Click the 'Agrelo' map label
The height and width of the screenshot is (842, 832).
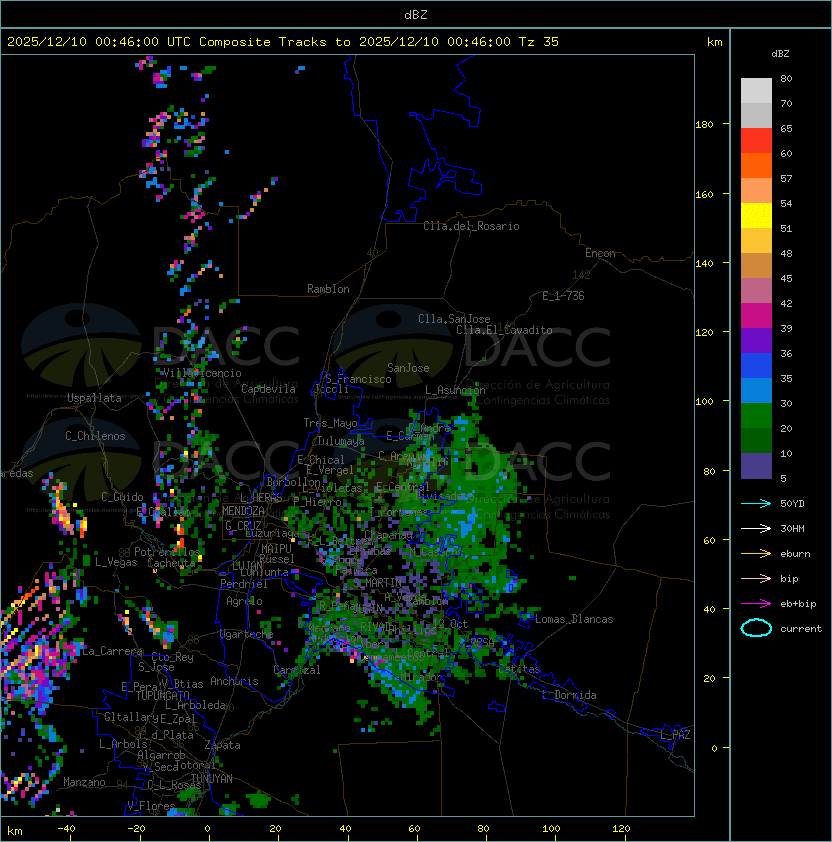[x=244, y=601]
